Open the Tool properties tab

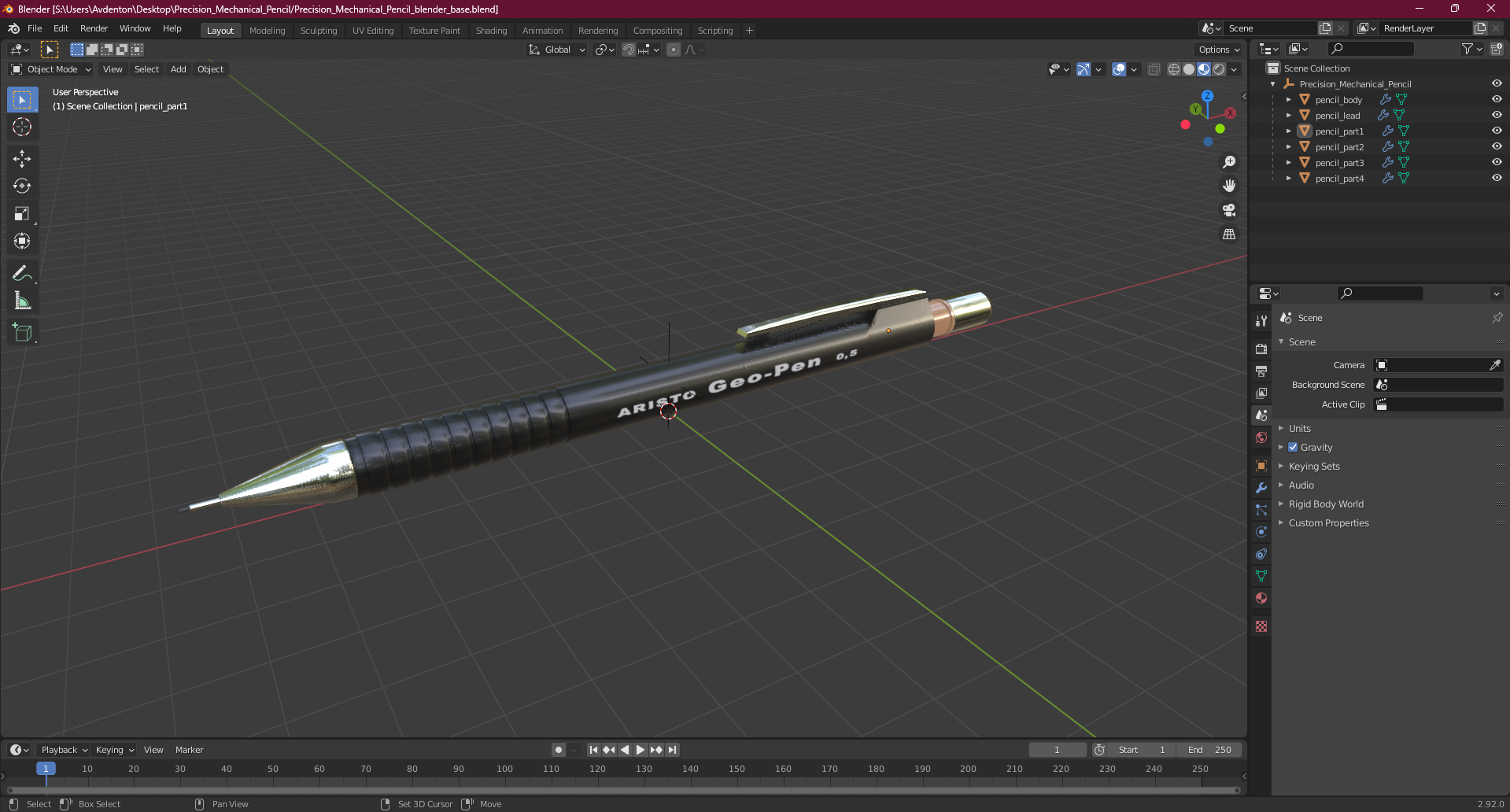pyautogui.click(x=1261, y=320)
